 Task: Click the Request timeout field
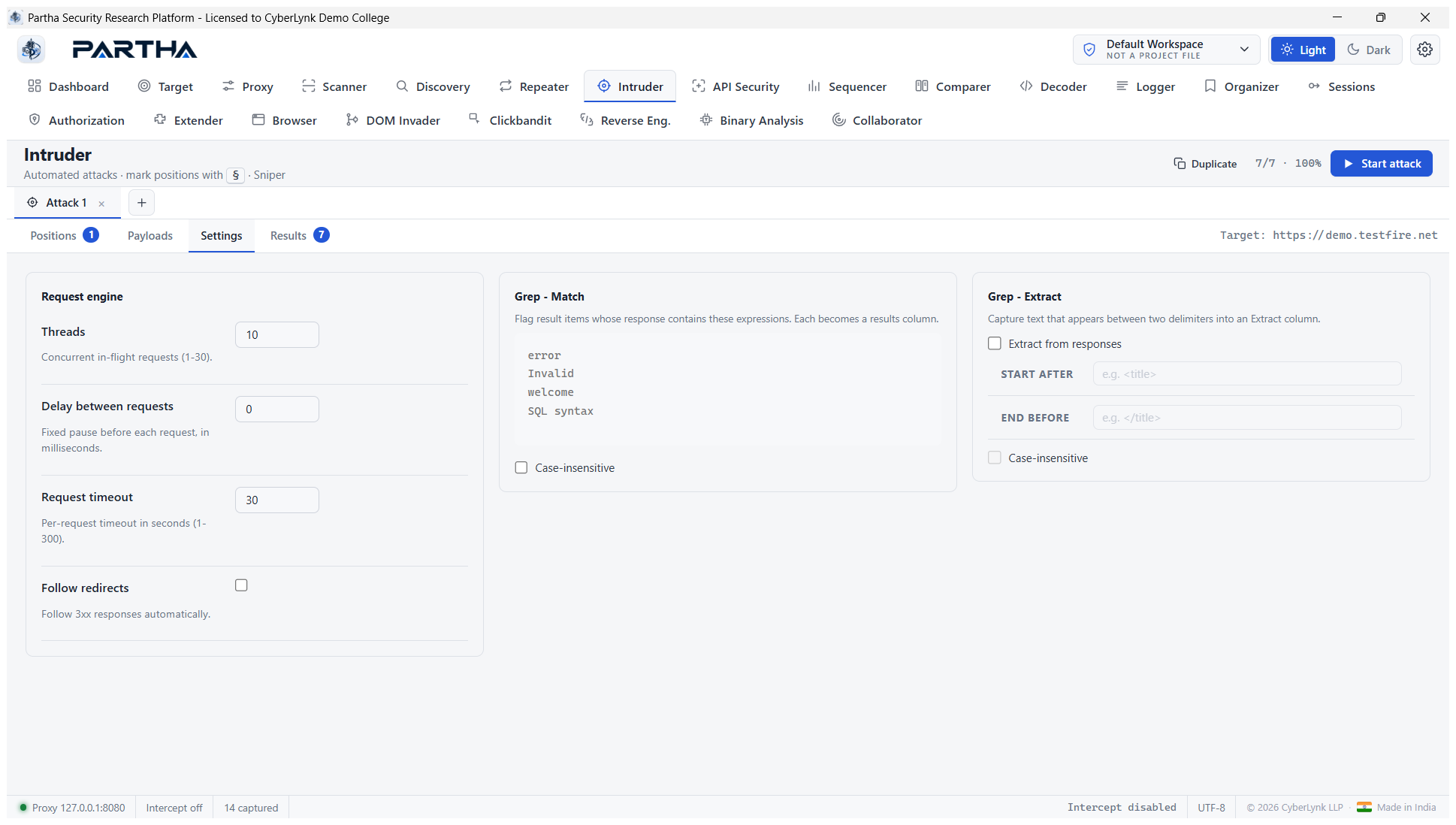pos(277,500)
